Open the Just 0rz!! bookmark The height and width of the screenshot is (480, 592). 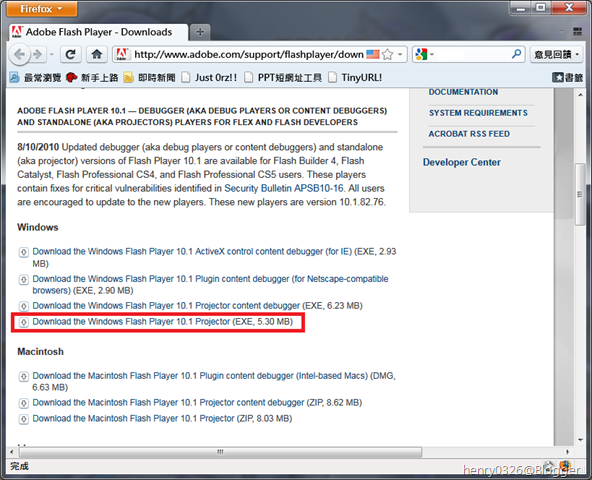(209, 78)
